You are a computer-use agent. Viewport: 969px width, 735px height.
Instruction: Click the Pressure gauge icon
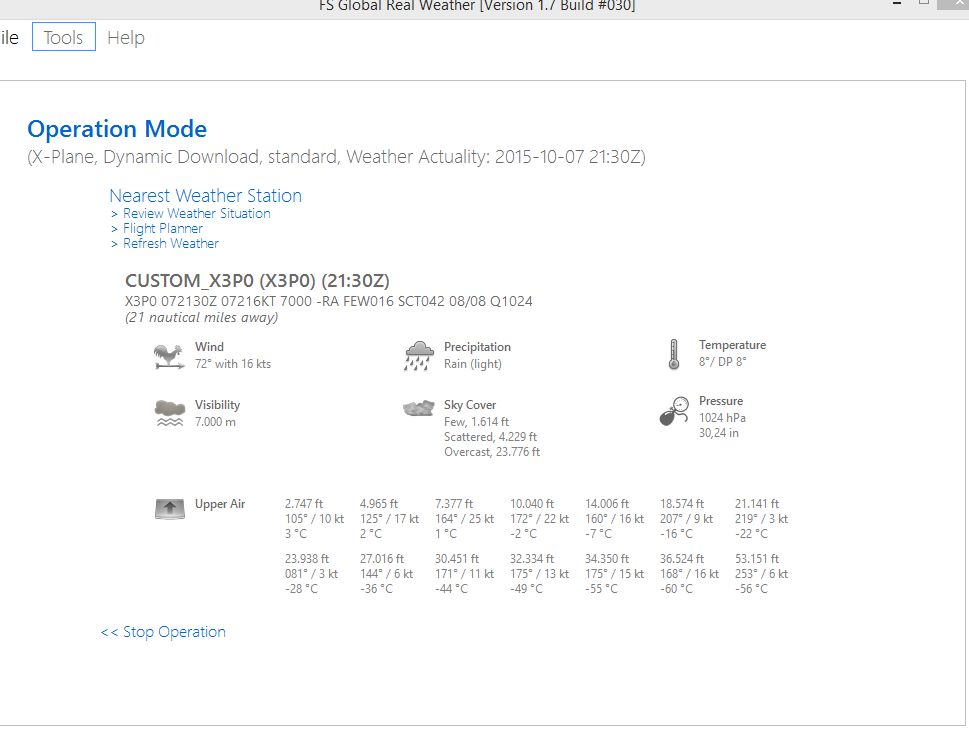coord(674,411)
